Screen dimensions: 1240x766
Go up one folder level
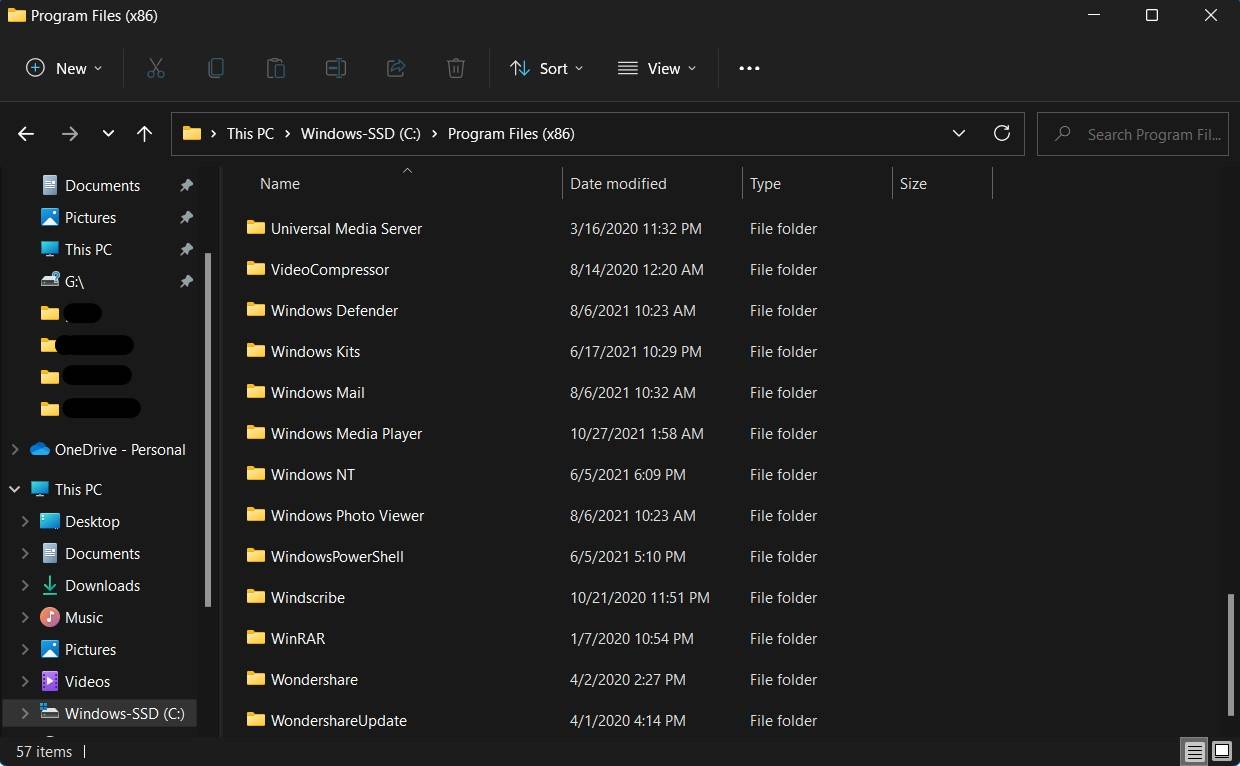click(144, 133)
